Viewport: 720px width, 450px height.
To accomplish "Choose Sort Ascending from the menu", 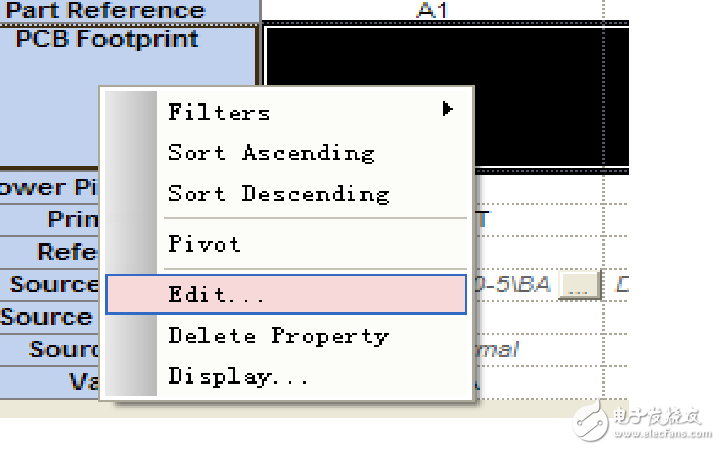I will click(271, 153).
